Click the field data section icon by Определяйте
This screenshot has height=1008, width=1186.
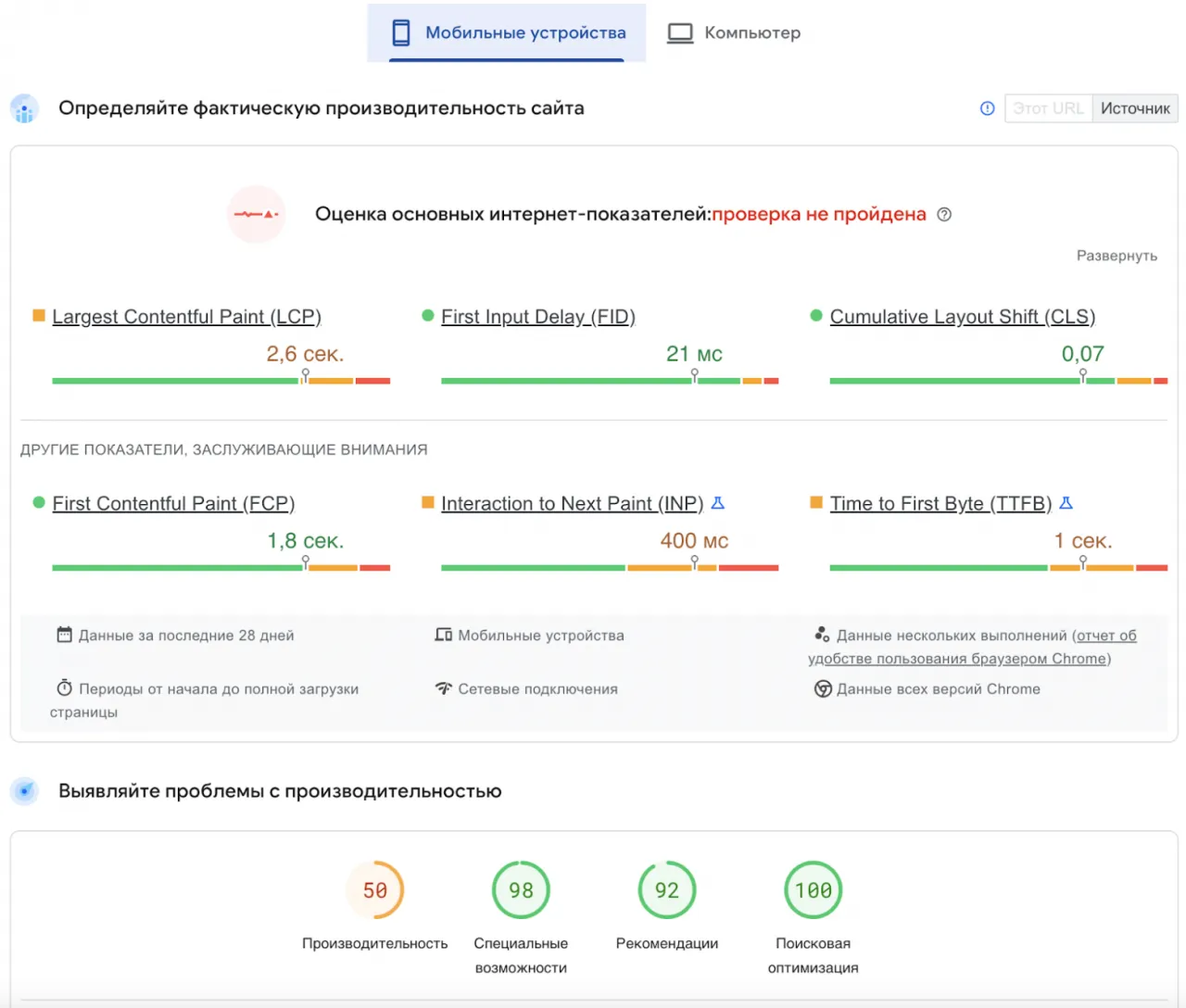click(25, 108)
